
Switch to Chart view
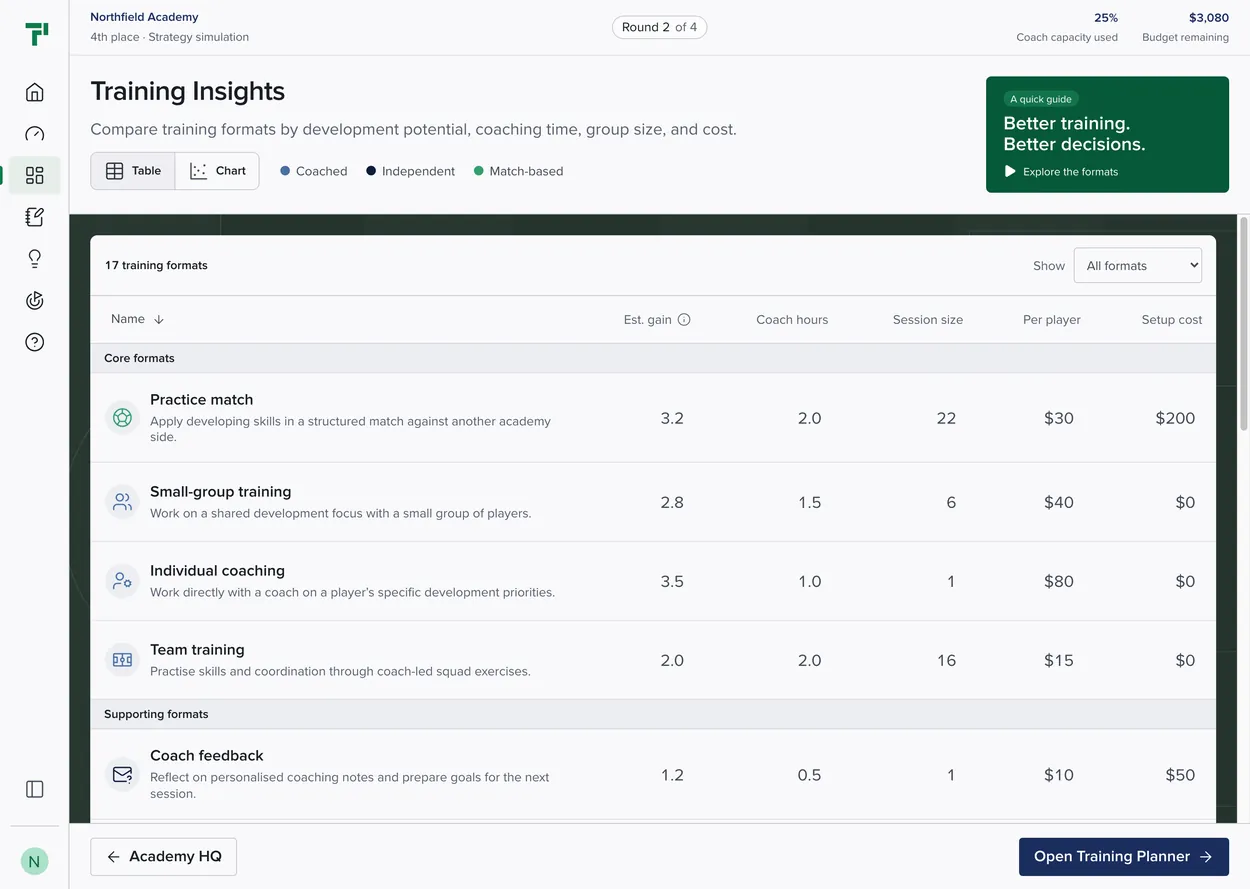(x=217, y=171)
